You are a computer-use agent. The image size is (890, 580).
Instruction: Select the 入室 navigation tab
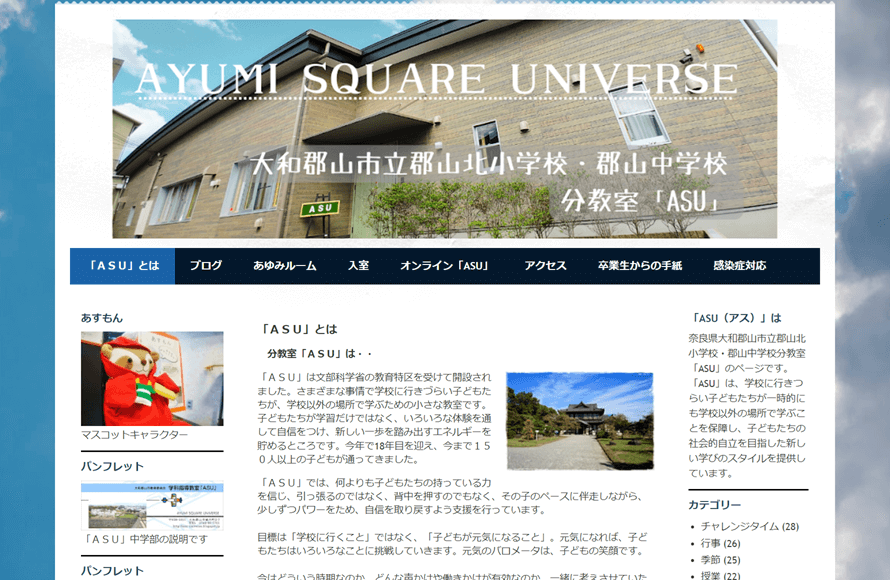pyautogui.click(x=358, y=266)
